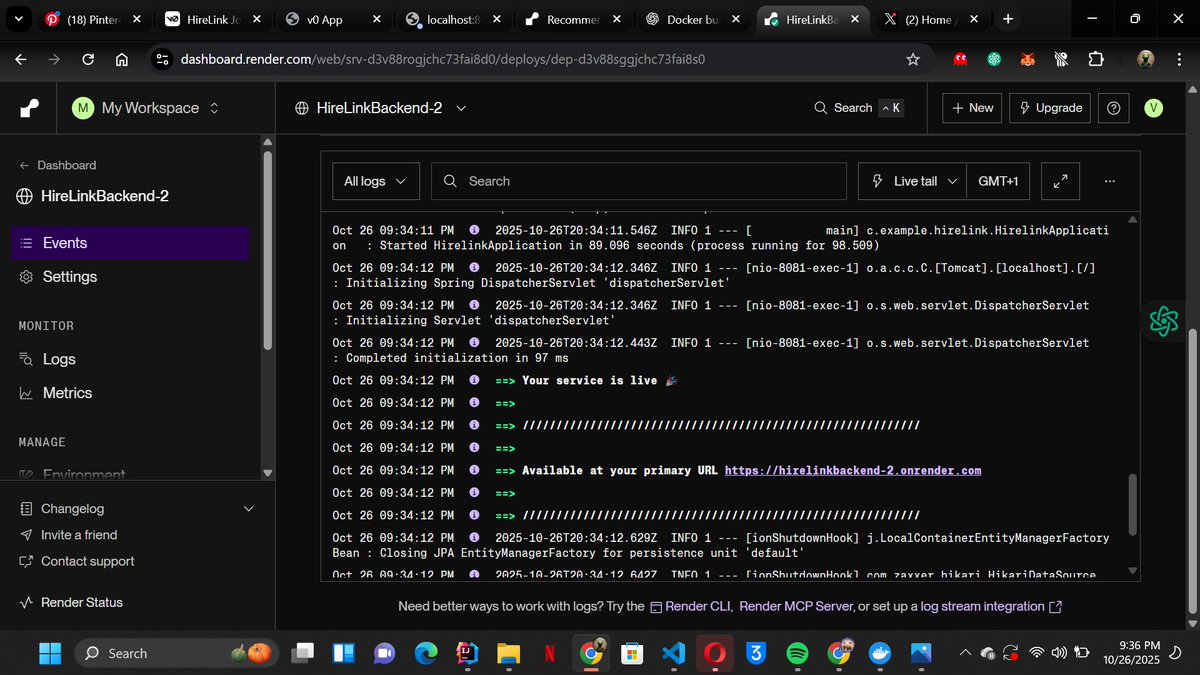Screen dimensions: 1200x675
Task: Launch Visual Studio Code from taskbar
Action: click(673, 653)
